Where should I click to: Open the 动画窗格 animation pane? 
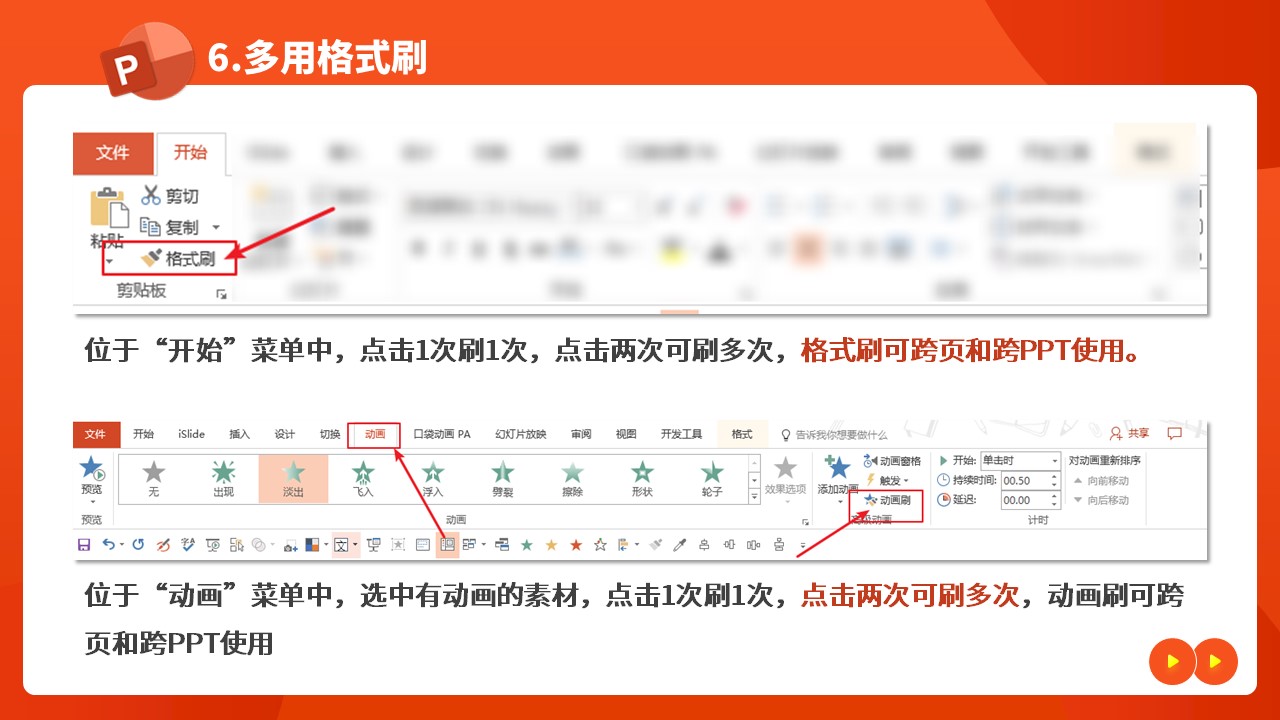click(x=893, y=461)
